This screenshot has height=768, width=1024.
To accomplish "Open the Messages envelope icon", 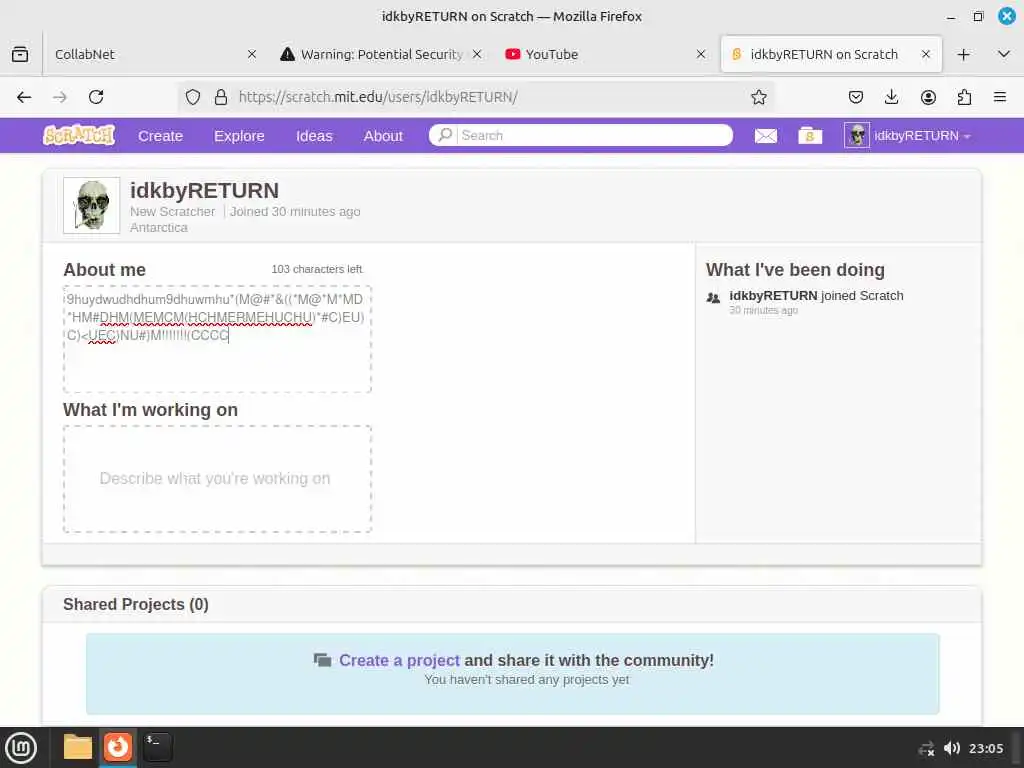I will pos(765,136).
